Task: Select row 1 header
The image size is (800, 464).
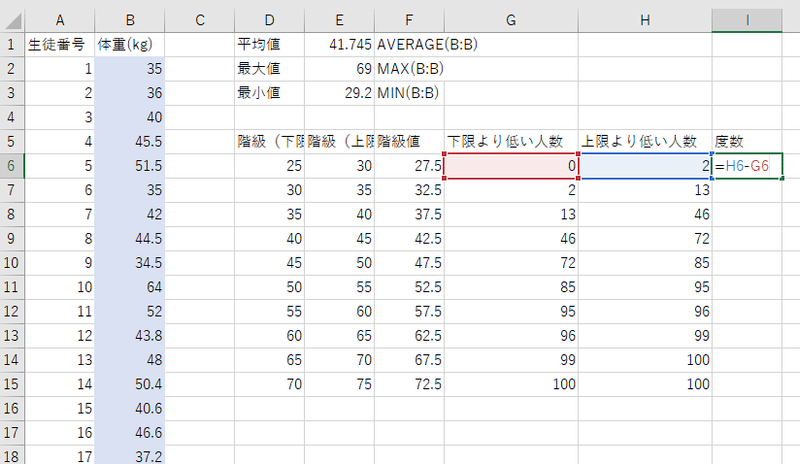Action: (12, 44)
